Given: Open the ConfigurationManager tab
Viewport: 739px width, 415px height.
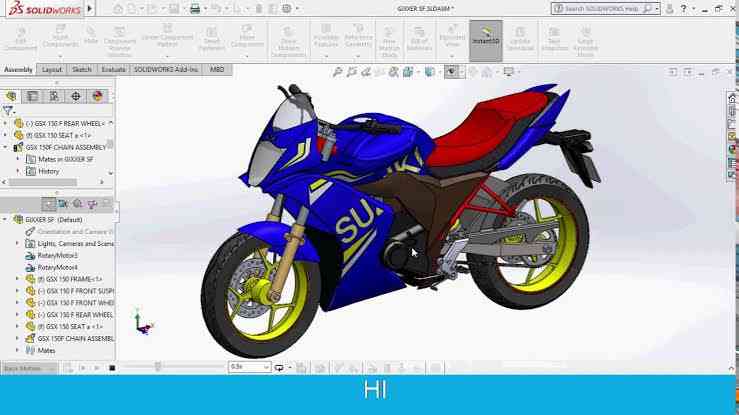Looking at the screenshot, I should (54, 97).
